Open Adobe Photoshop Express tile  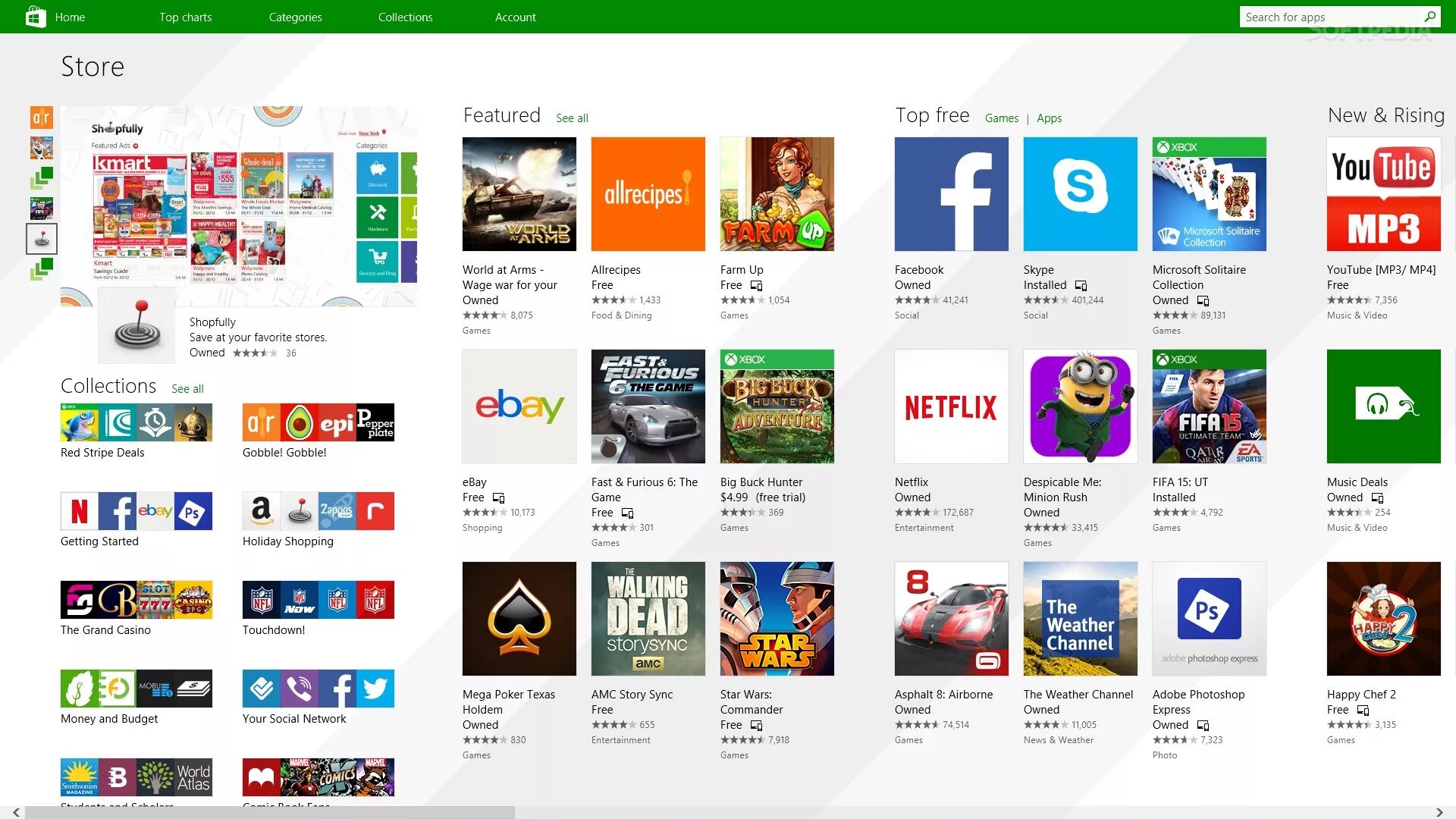(x=1209, y=619)
